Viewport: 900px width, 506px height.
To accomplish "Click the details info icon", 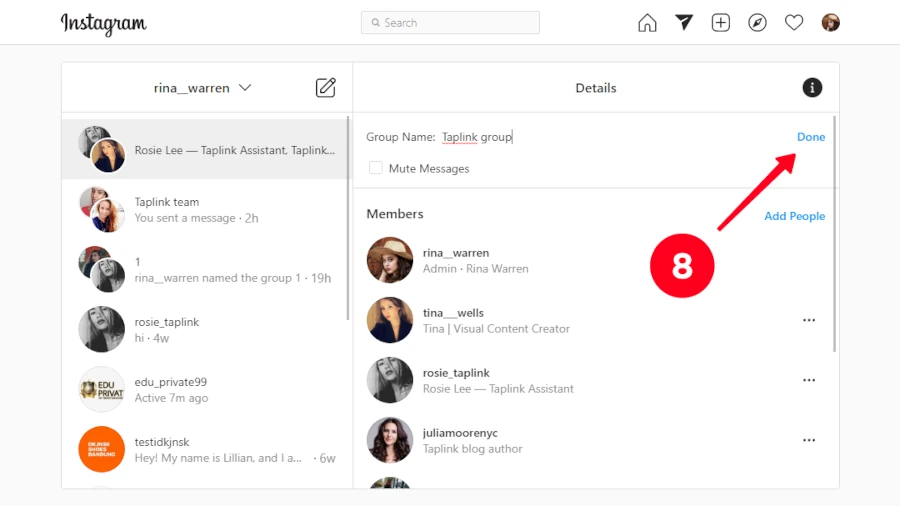I will pos(812,88).
